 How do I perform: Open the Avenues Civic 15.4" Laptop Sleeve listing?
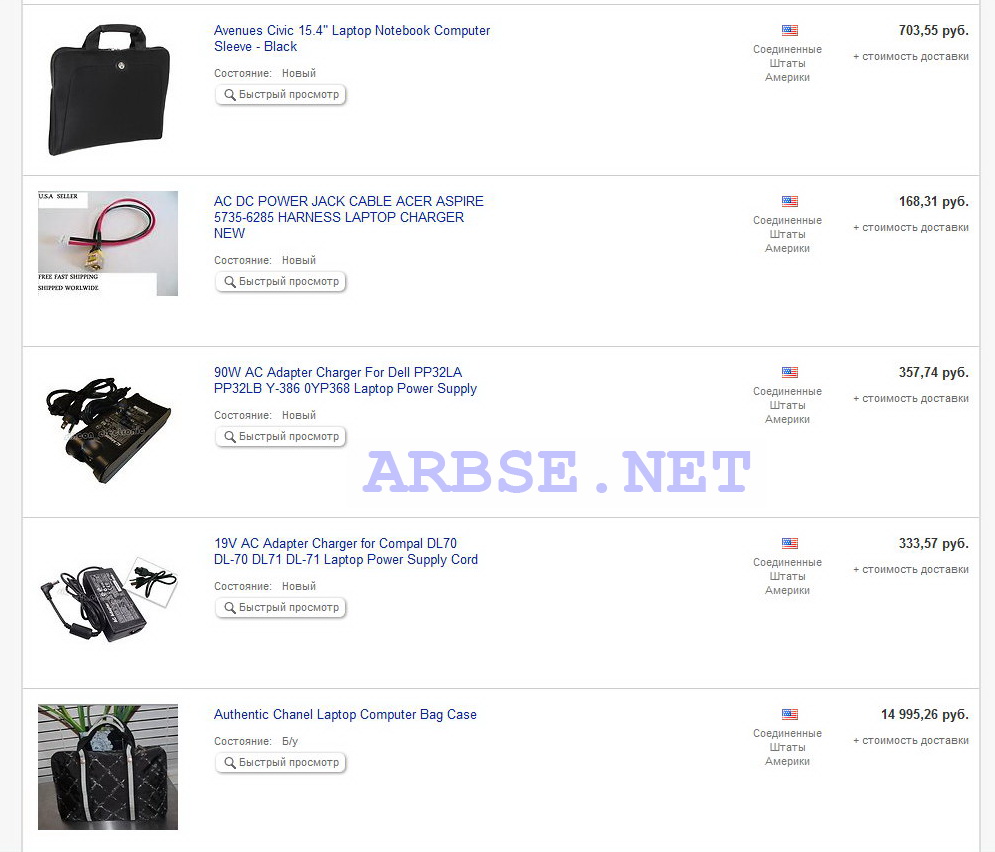(352, 38)
